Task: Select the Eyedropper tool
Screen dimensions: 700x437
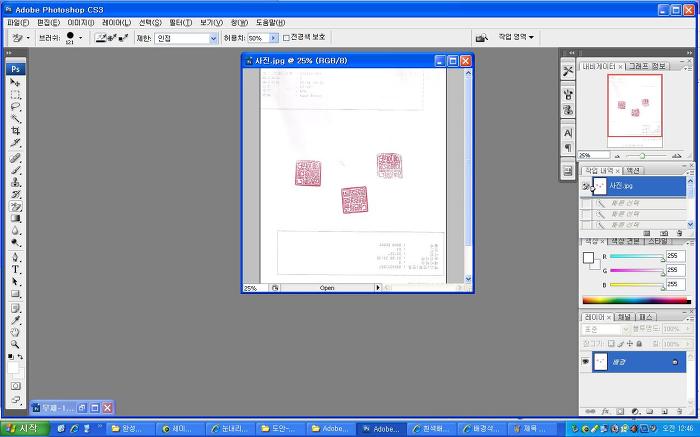Action: click(x=16, y=319)
